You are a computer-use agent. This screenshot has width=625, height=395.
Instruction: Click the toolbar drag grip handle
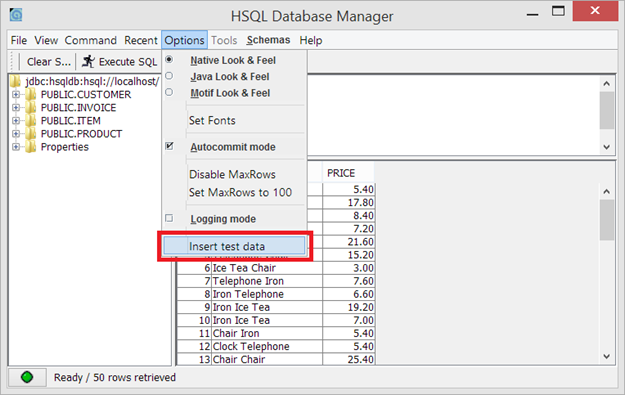12,62
